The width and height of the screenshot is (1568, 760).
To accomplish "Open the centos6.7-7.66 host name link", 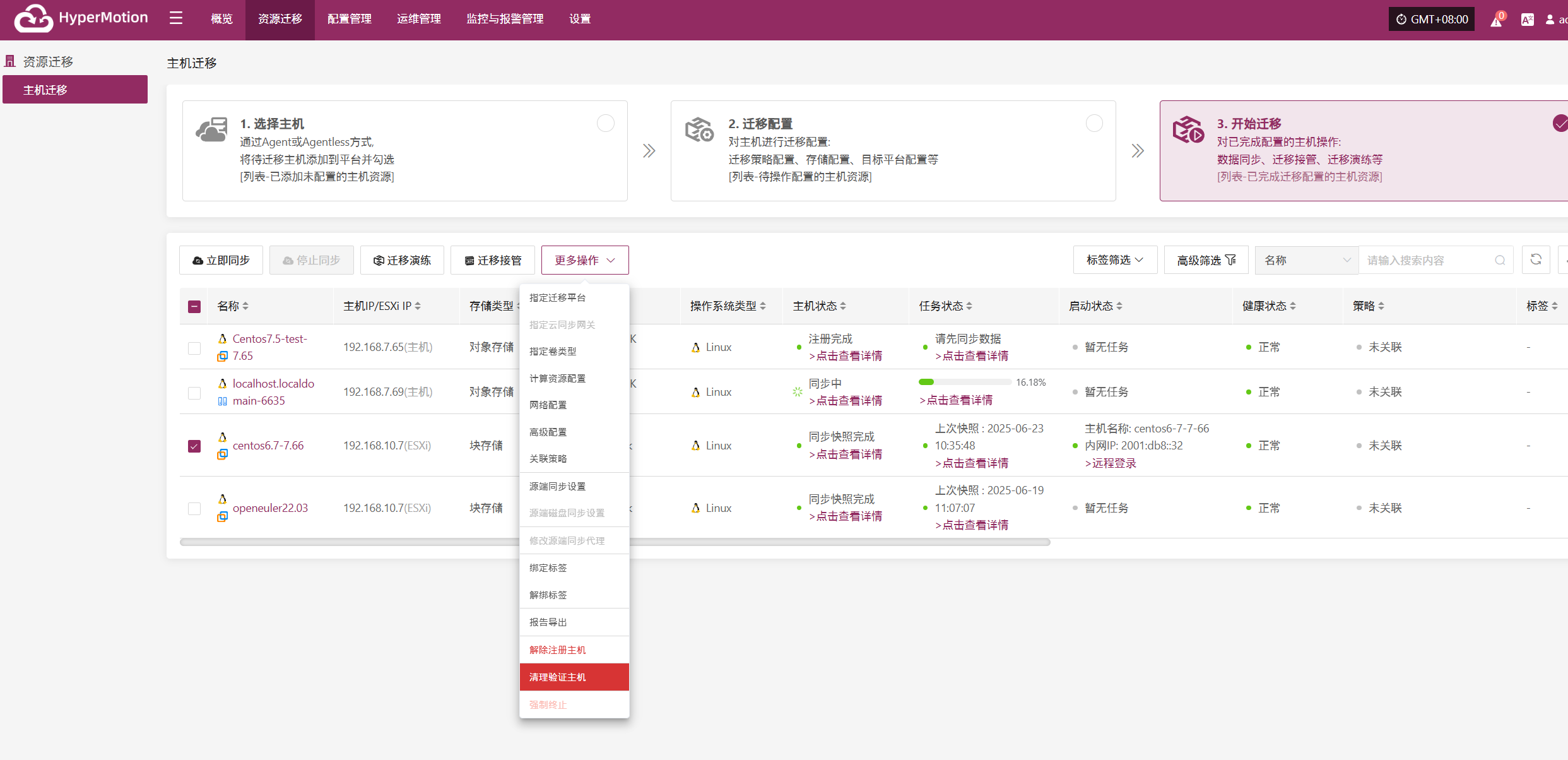I will pyautogui.click(x=268, y=446).
